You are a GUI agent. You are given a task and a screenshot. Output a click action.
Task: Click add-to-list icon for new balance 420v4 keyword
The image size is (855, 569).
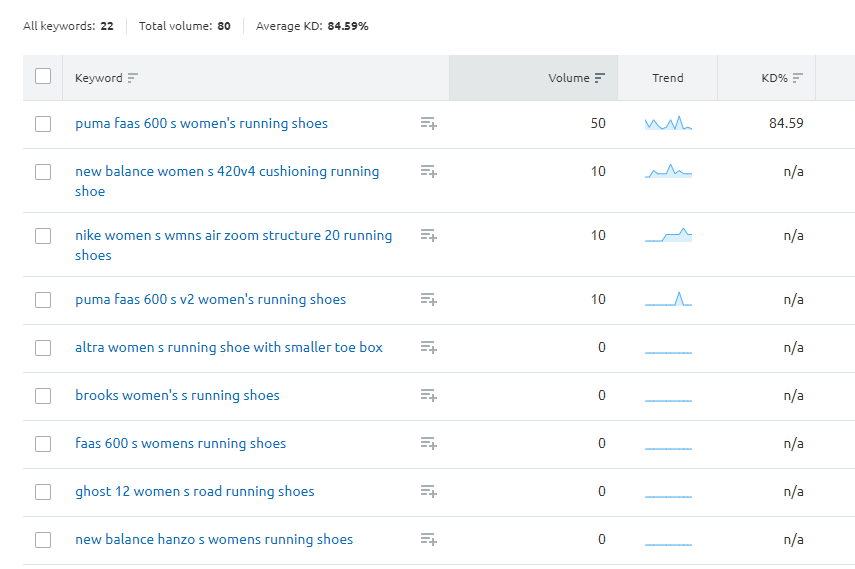(x=428, y=172)
